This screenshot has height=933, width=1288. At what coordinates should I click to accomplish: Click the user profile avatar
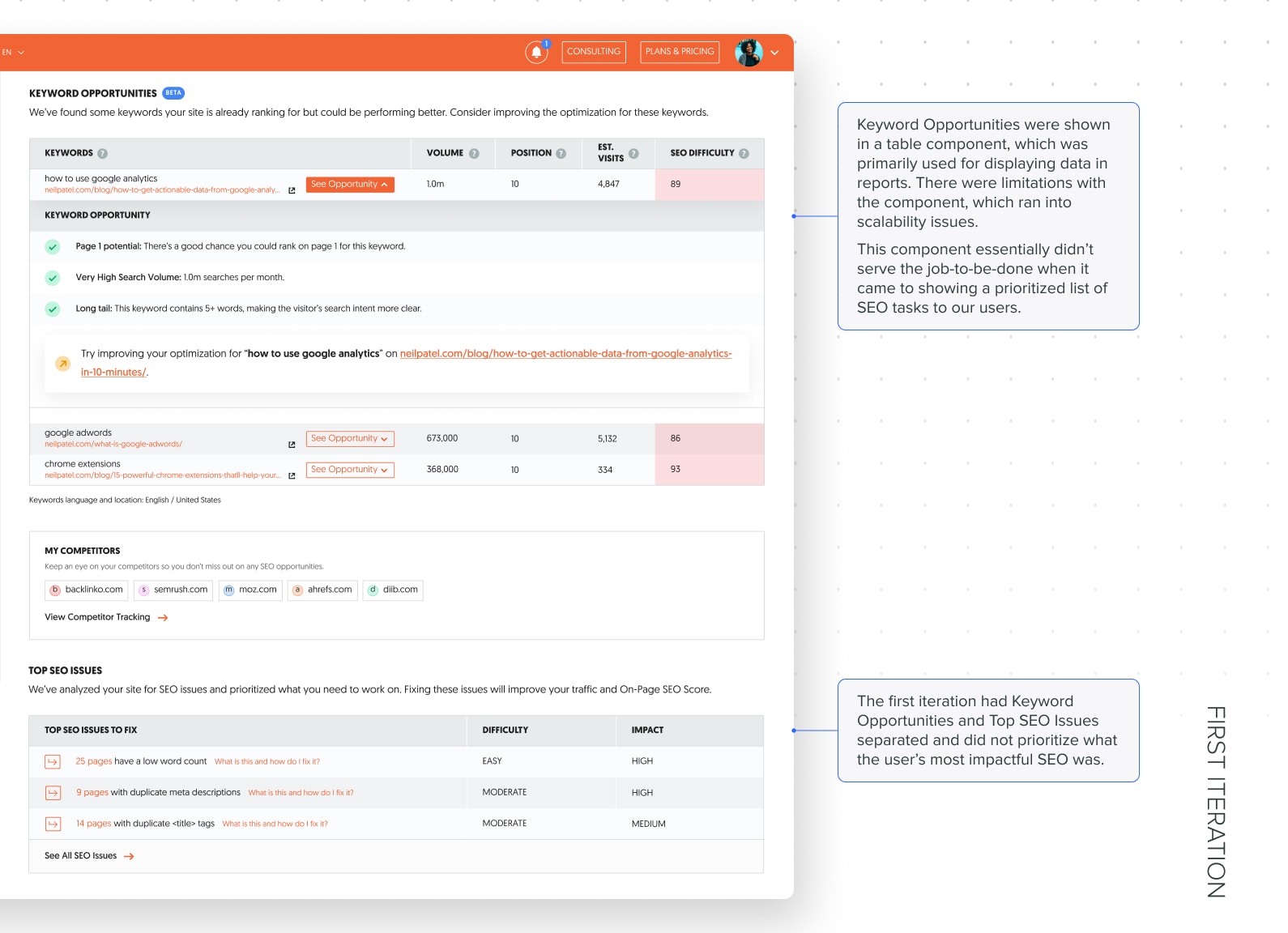point(748,52)
